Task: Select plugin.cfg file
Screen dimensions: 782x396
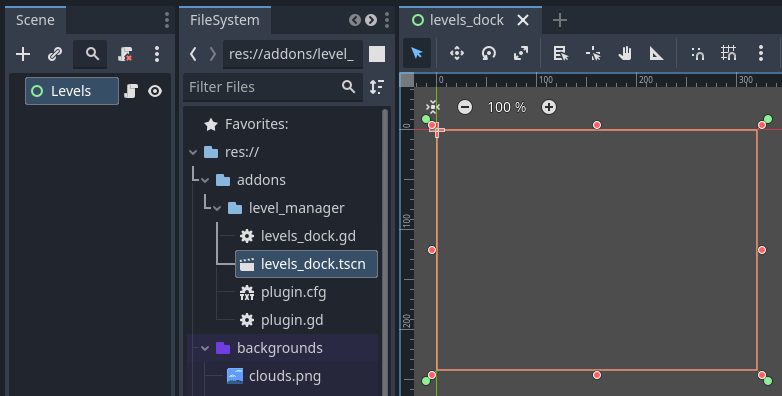Action: pos(293,292)
